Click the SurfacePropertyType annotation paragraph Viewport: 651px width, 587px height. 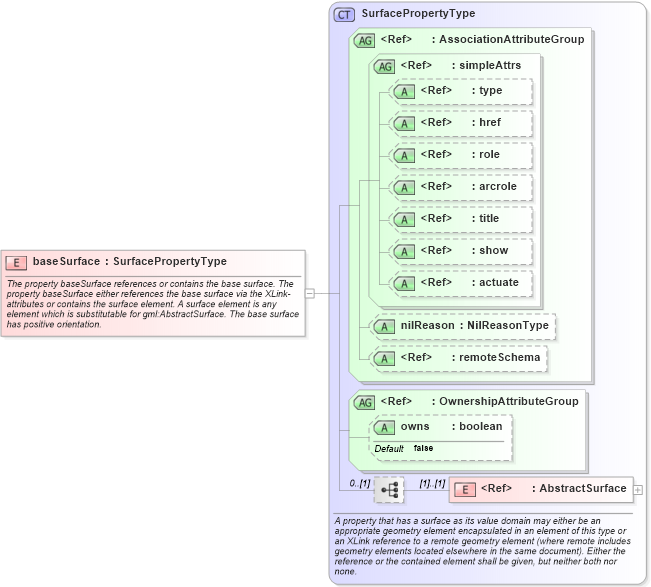pos(483,546)
